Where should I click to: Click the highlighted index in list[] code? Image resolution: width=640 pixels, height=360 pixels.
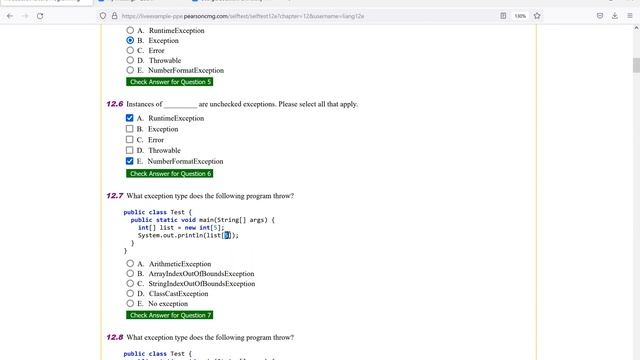coord(227,235)
